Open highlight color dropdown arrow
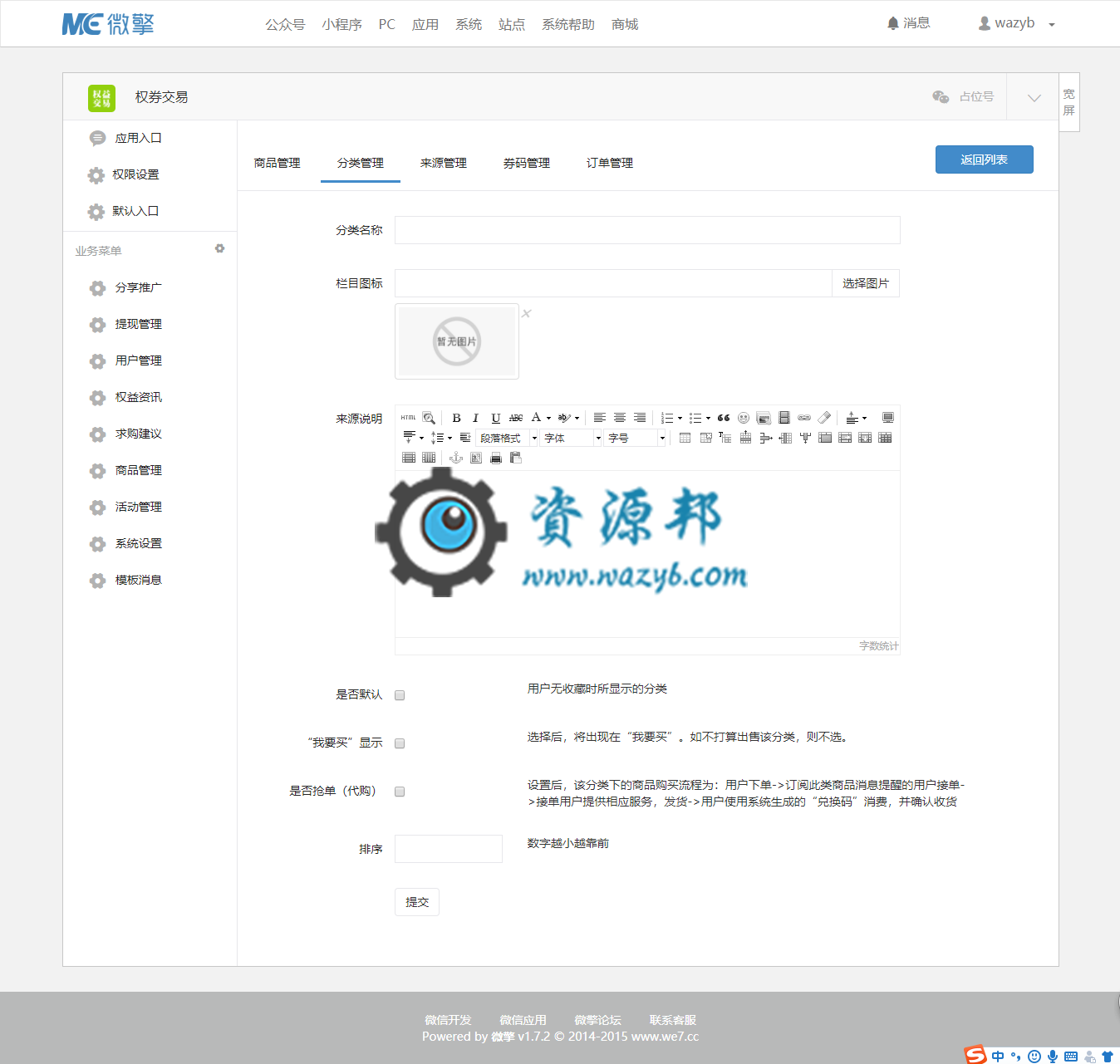Screen dimensions: 1120x1064 coord(577,419)
